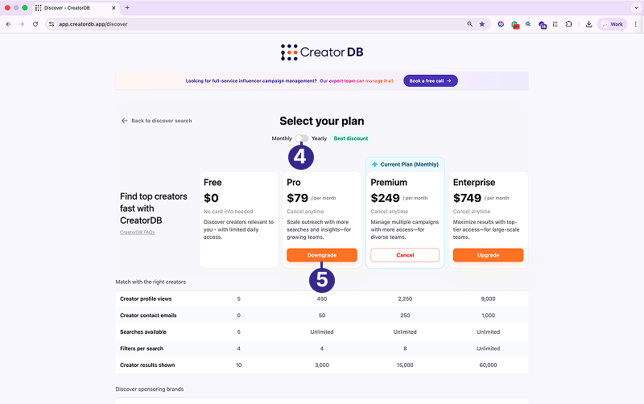This screenshot has width=644, height=404.
Task: Follow the Back to discover search link
Action: (x=157, y=121)
